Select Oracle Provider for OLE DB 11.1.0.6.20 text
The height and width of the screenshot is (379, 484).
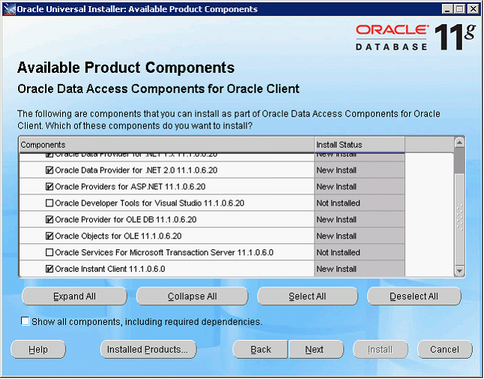[x=126, y=220]
